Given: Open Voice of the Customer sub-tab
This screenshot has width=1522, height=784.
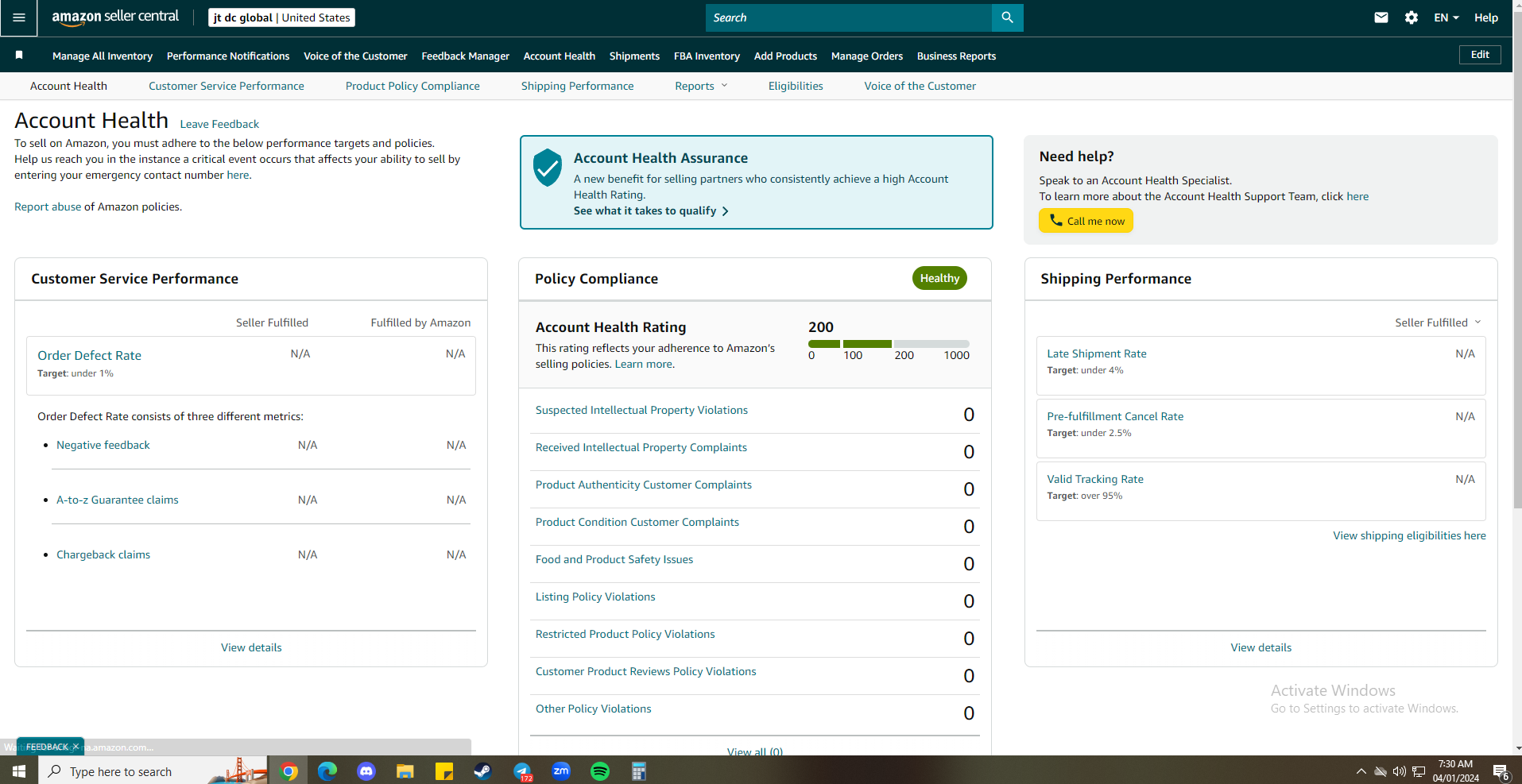Looking at the screenshot, I should pyautogui.click(x=920, y=86).
